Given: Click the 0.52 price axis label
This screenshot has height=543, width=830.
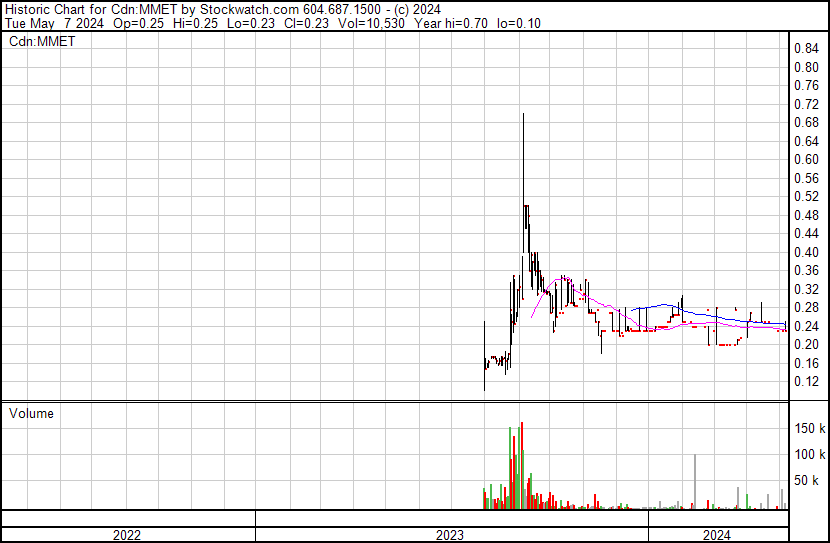Looking at the screenshot, I should coord(807,196).
